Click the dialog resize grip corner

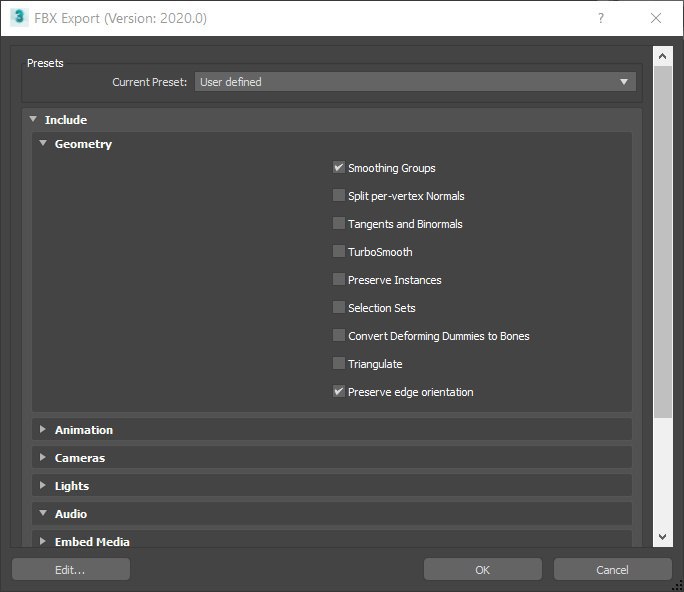[677, 586]
